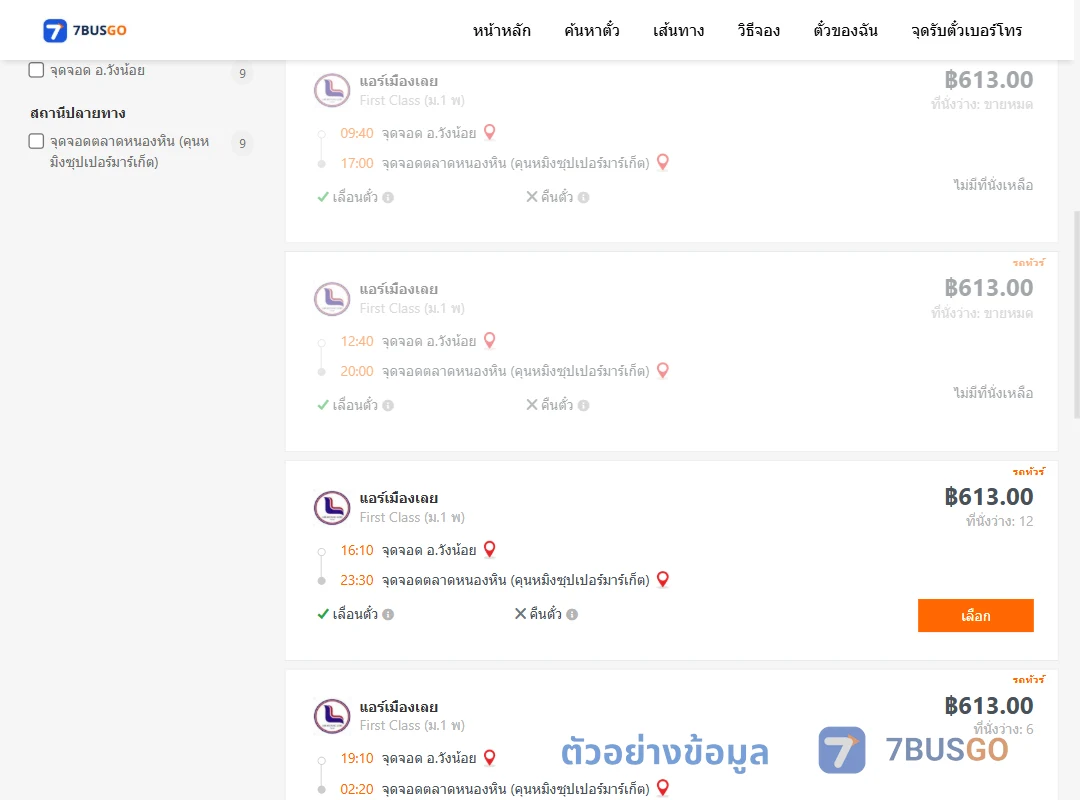Click the operator logo of the 16:10 trip
Image resolution: width=1080 pixels, height=800 pixels.
[332, 508]
